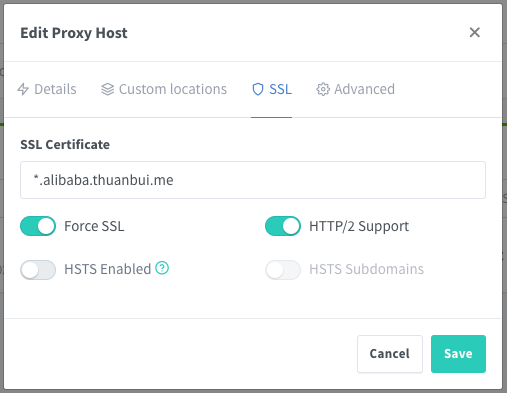Screen dimensions: 507x393
Task: Open the Custom locations tab
Action: tap(164, 89)
